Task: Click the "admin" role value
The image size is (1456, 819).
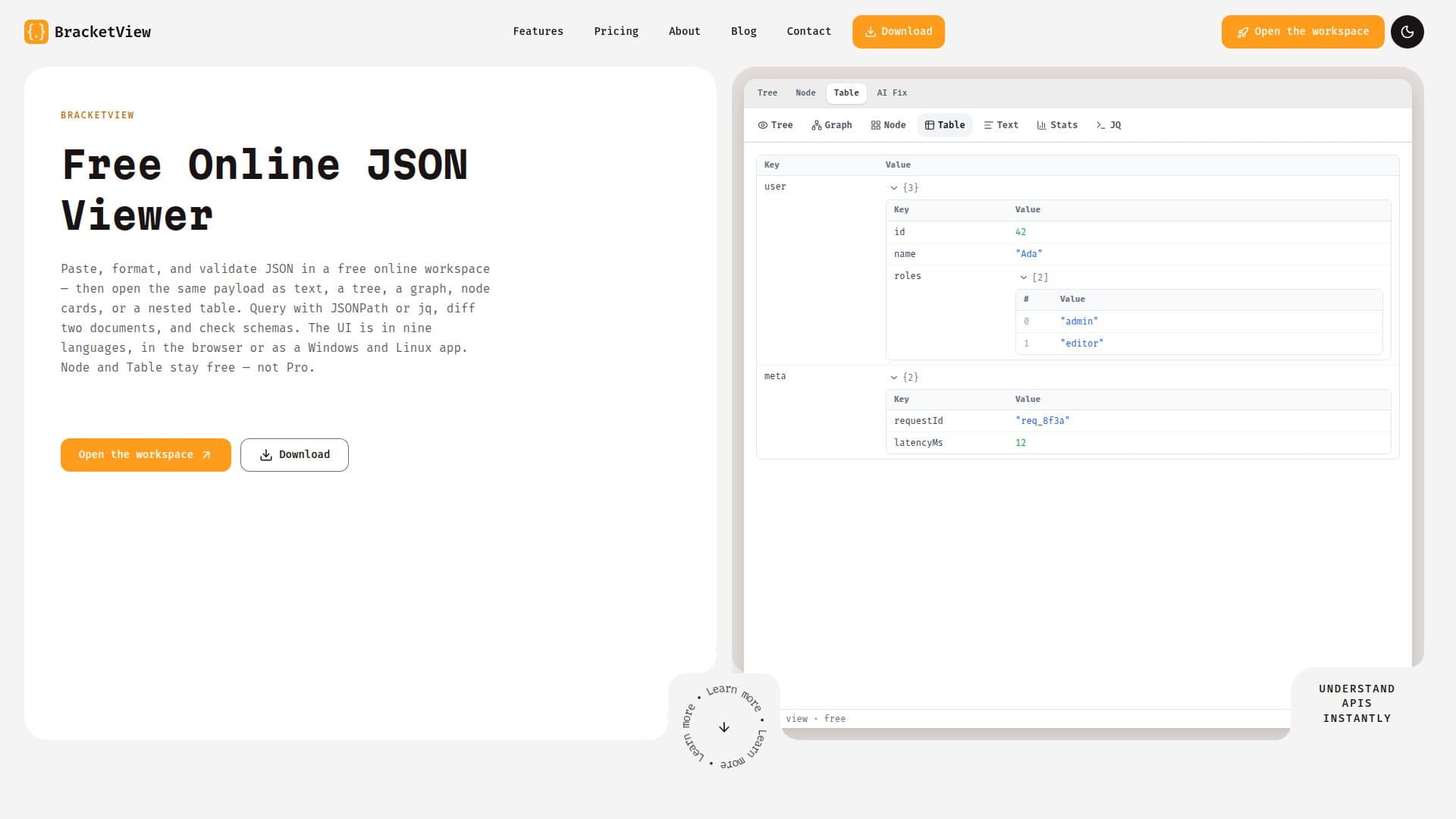Action: pyautogui.click(x=1078, y=322)
